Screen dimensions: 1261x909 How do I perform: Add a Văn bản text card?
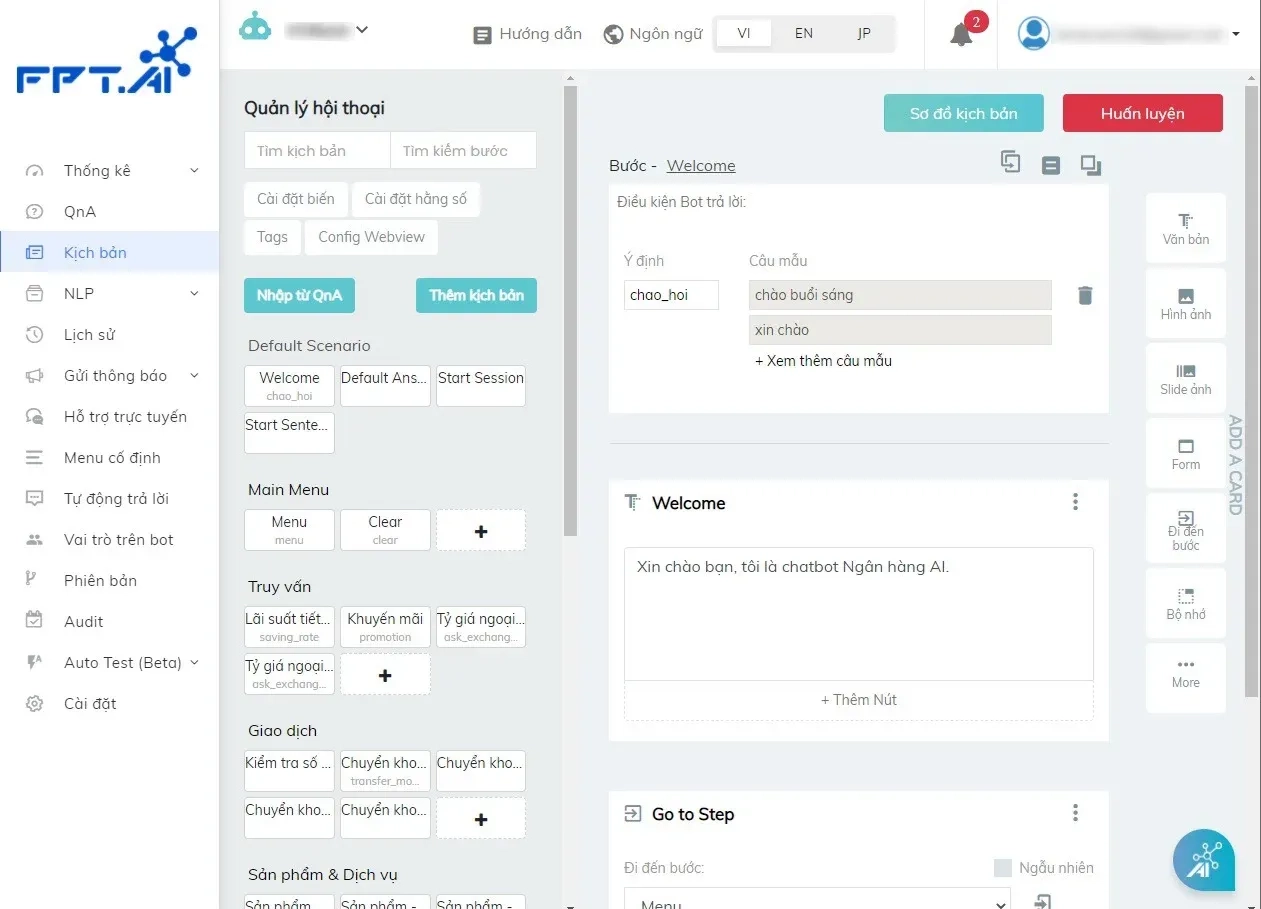[1186, 229]
